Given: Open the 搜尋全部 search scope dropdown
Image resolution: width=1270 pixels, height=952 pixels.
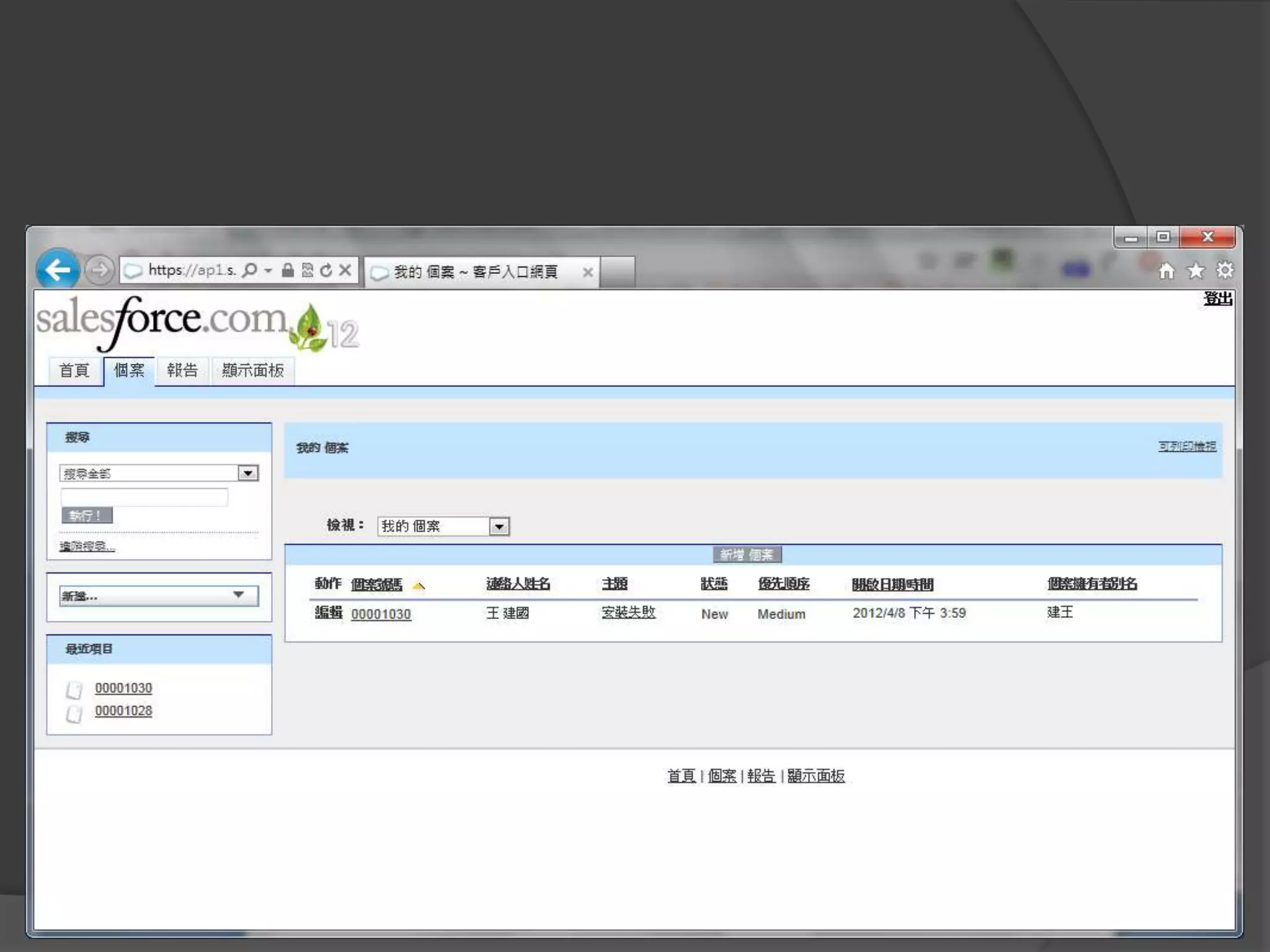Looking at the screenshot, I should [248, 474].
